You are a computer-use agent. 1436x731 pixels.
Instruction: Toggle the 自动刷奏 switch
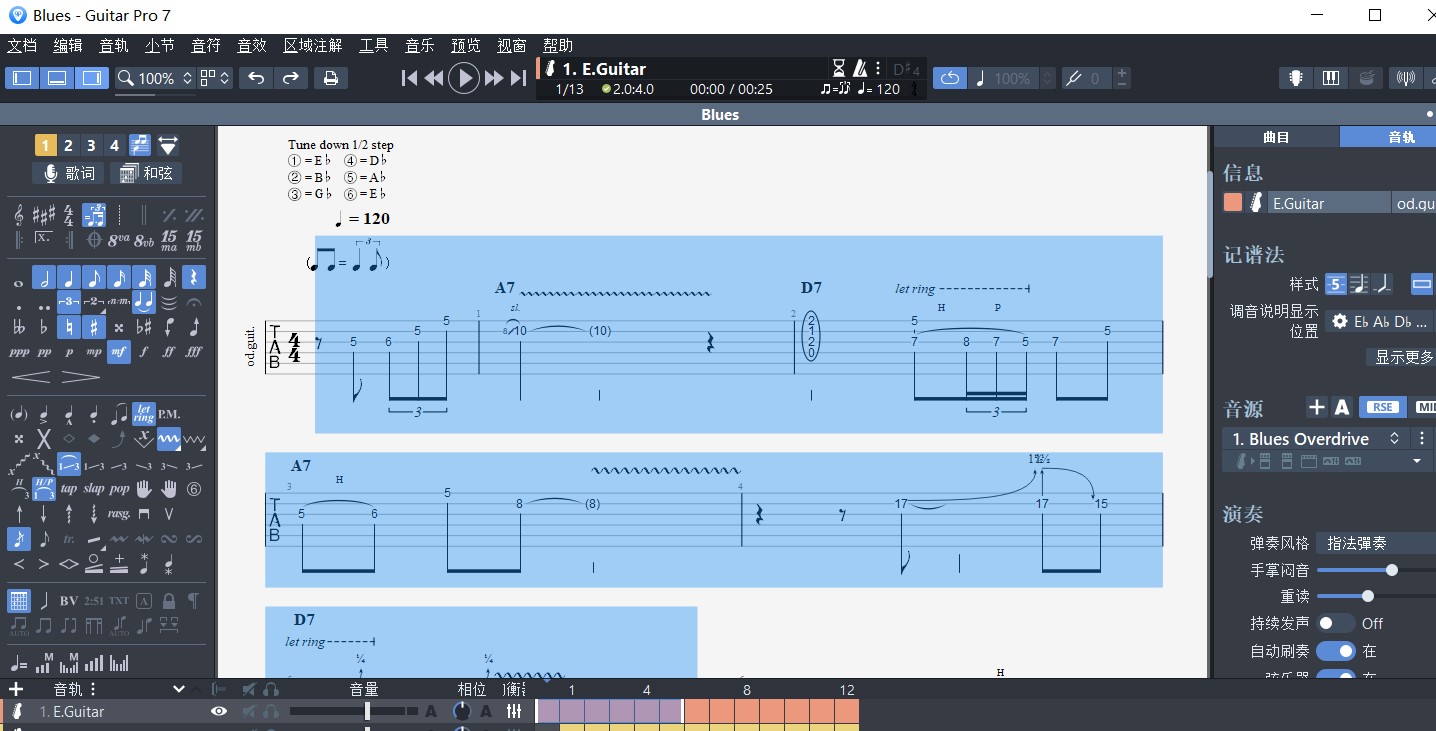[1334, 651]
